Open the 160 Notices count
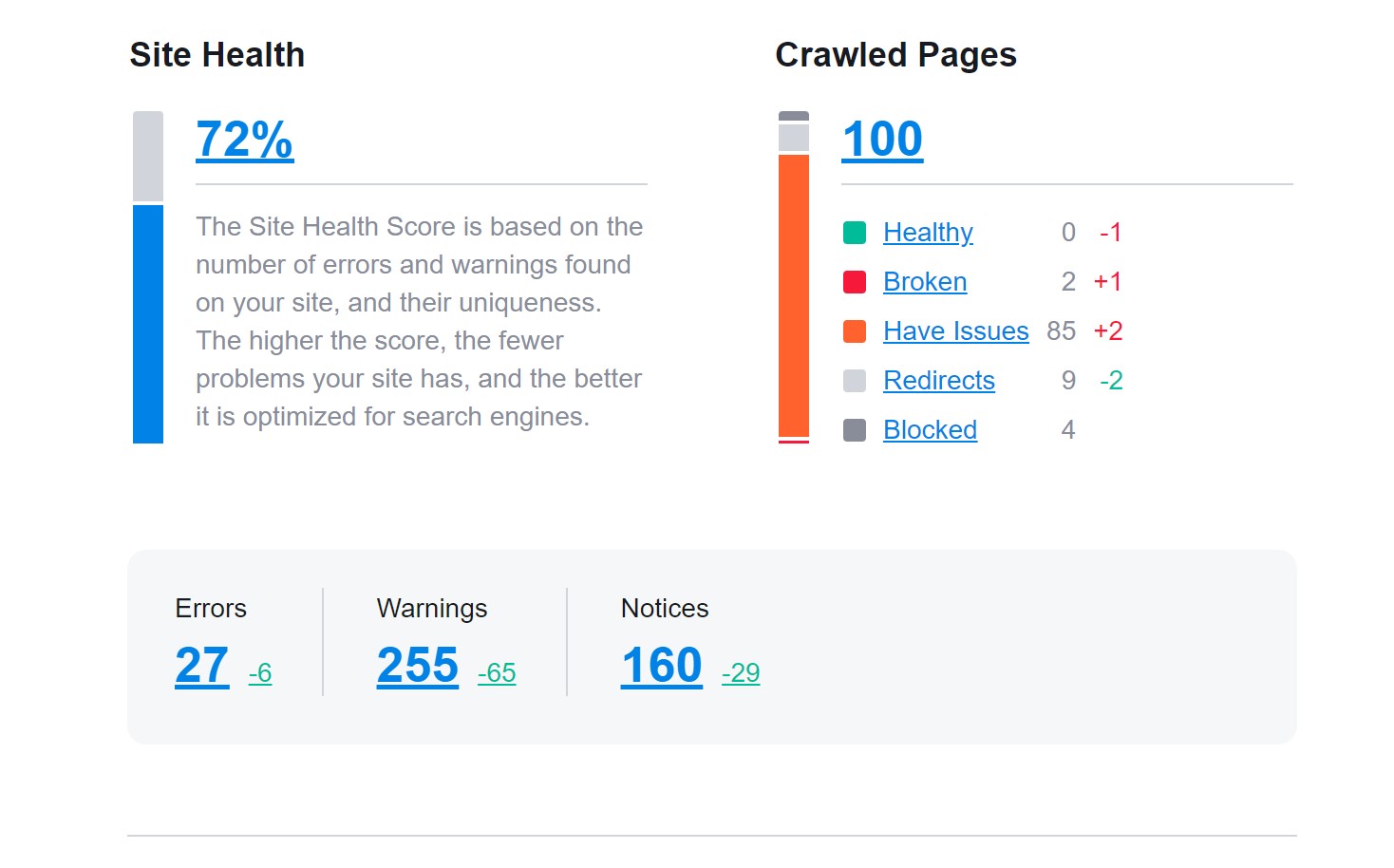1394x868 pixels. [662, 666]
